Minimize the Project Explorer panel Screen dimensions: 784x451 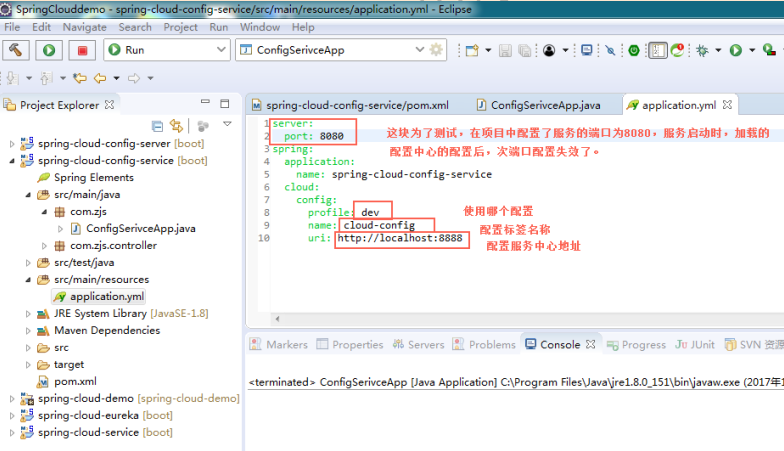click(205, 102)
